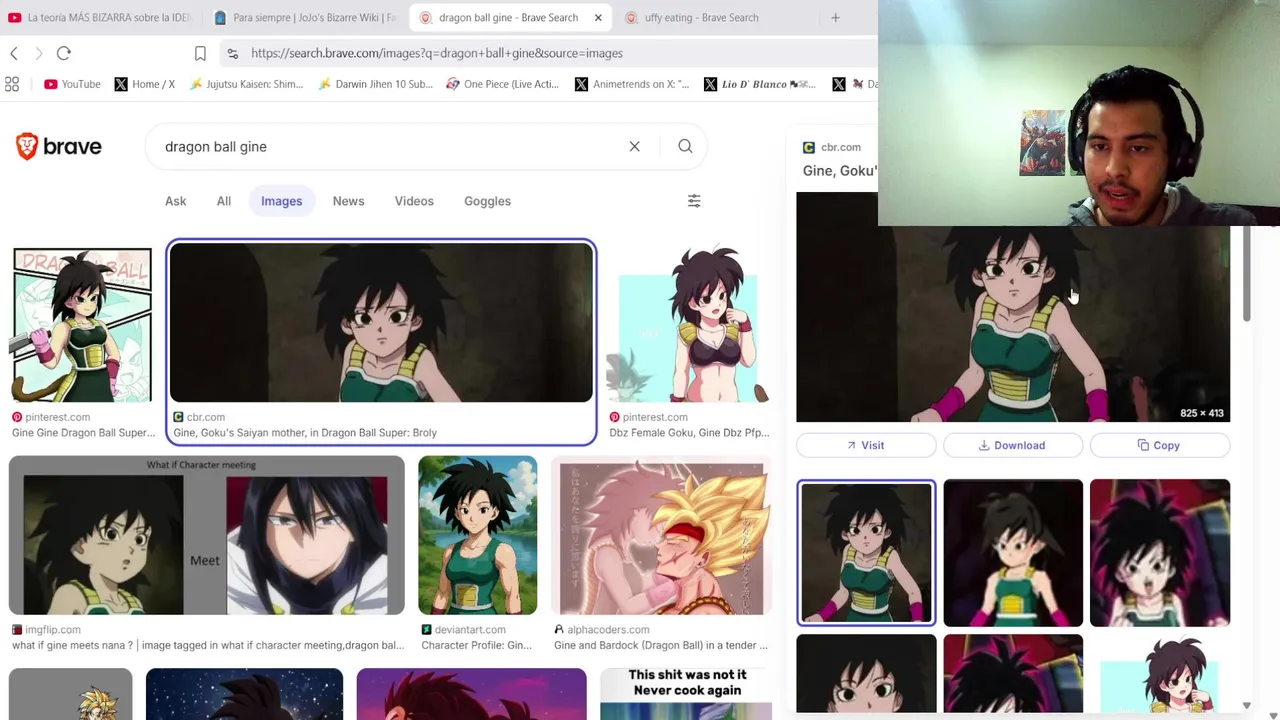
Task: Open One Piece (Live Action) bookmark
Action: pyautogui.click(x=502, y=84)
